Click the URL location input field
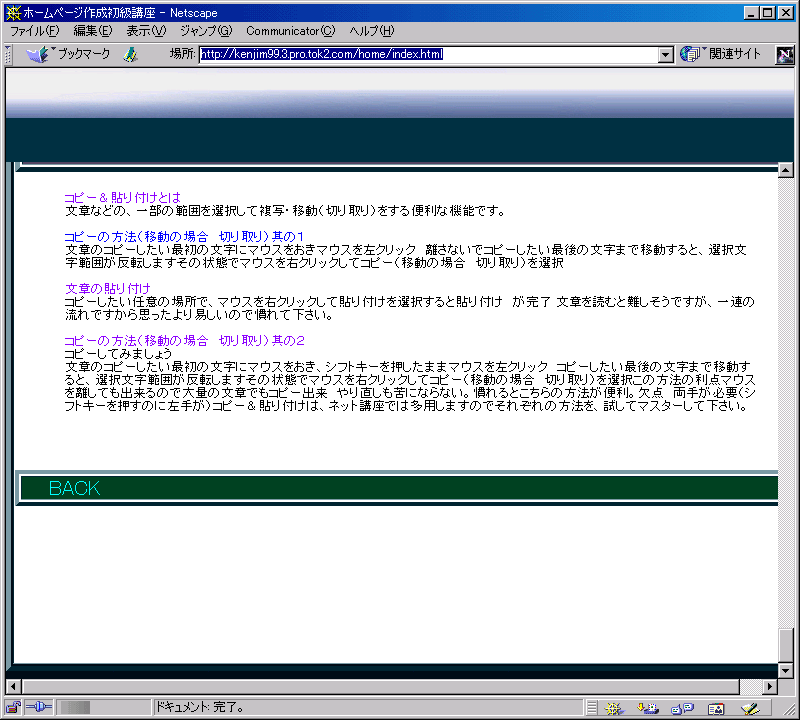This screenshot has height=720, width=800. point(429,55)
